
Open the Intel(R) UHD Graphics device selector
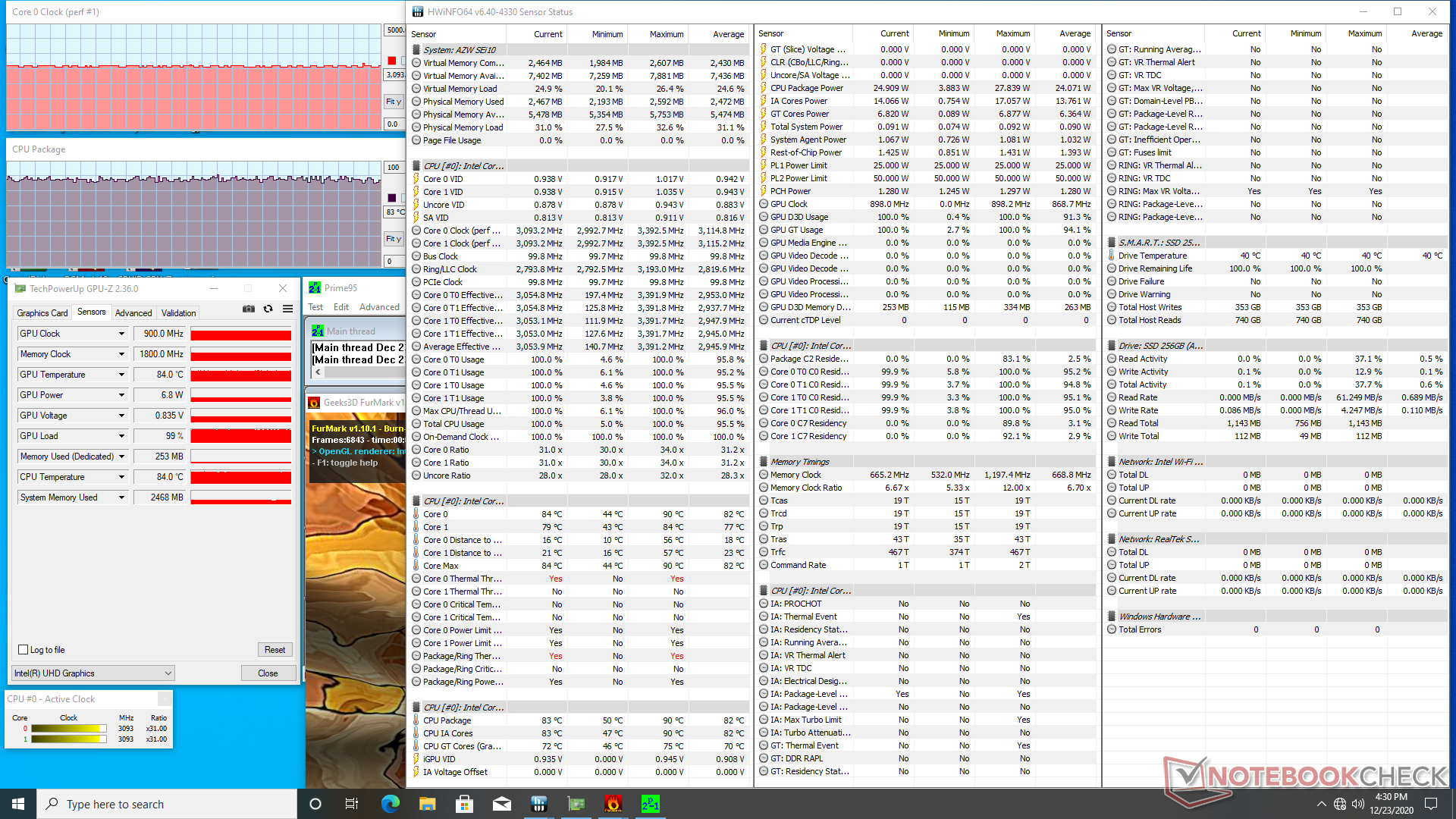pyautogui.click(x=93, y=673)
